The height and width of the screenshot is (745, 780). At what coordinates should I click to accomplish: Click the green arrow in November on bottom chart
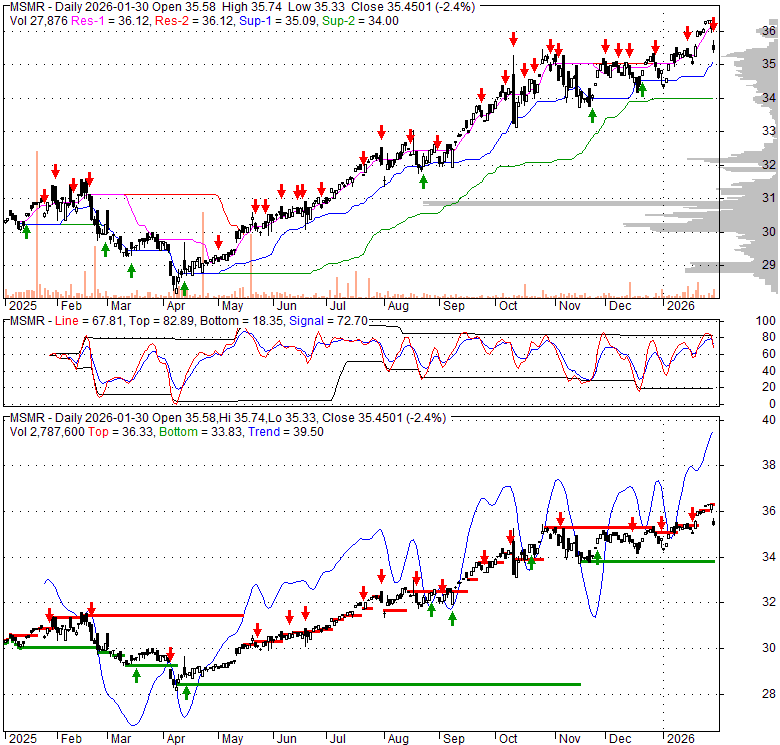pos(597,558)
